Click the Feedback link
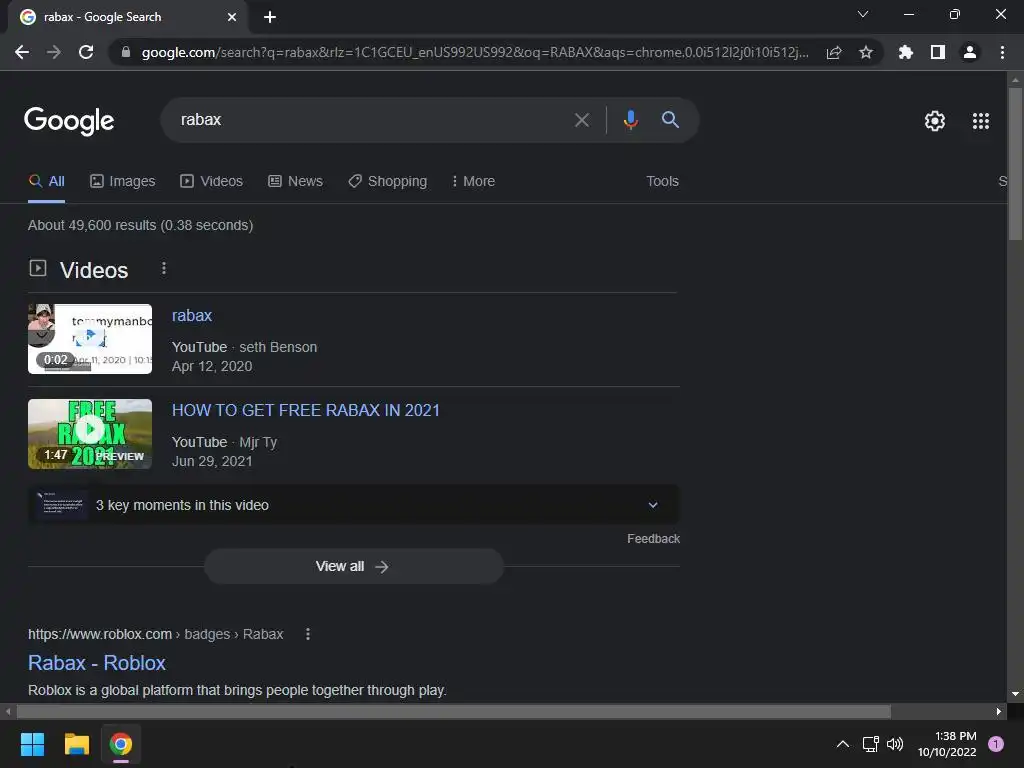1024x768 pixels. tap(653, 539)
